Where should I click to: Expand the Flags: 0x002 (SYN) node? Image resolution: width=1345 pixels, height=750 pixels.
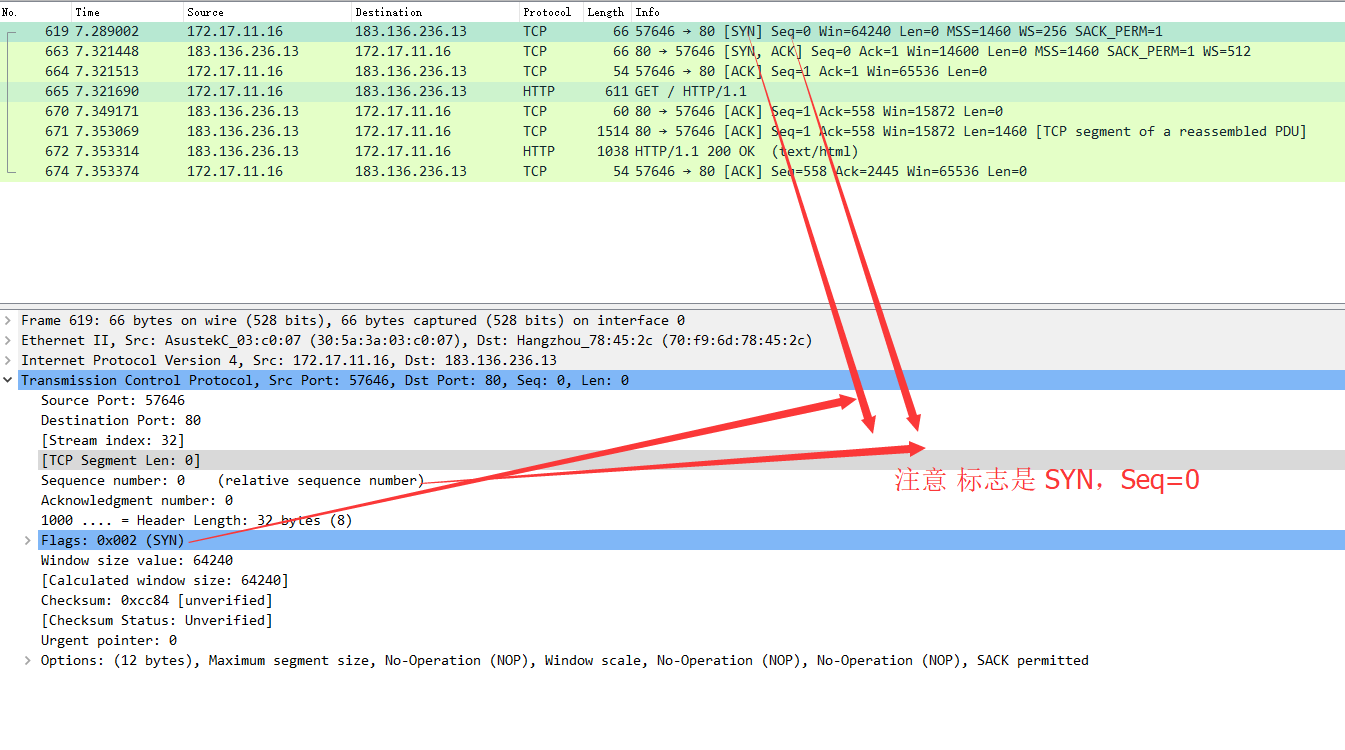[28, 541]
